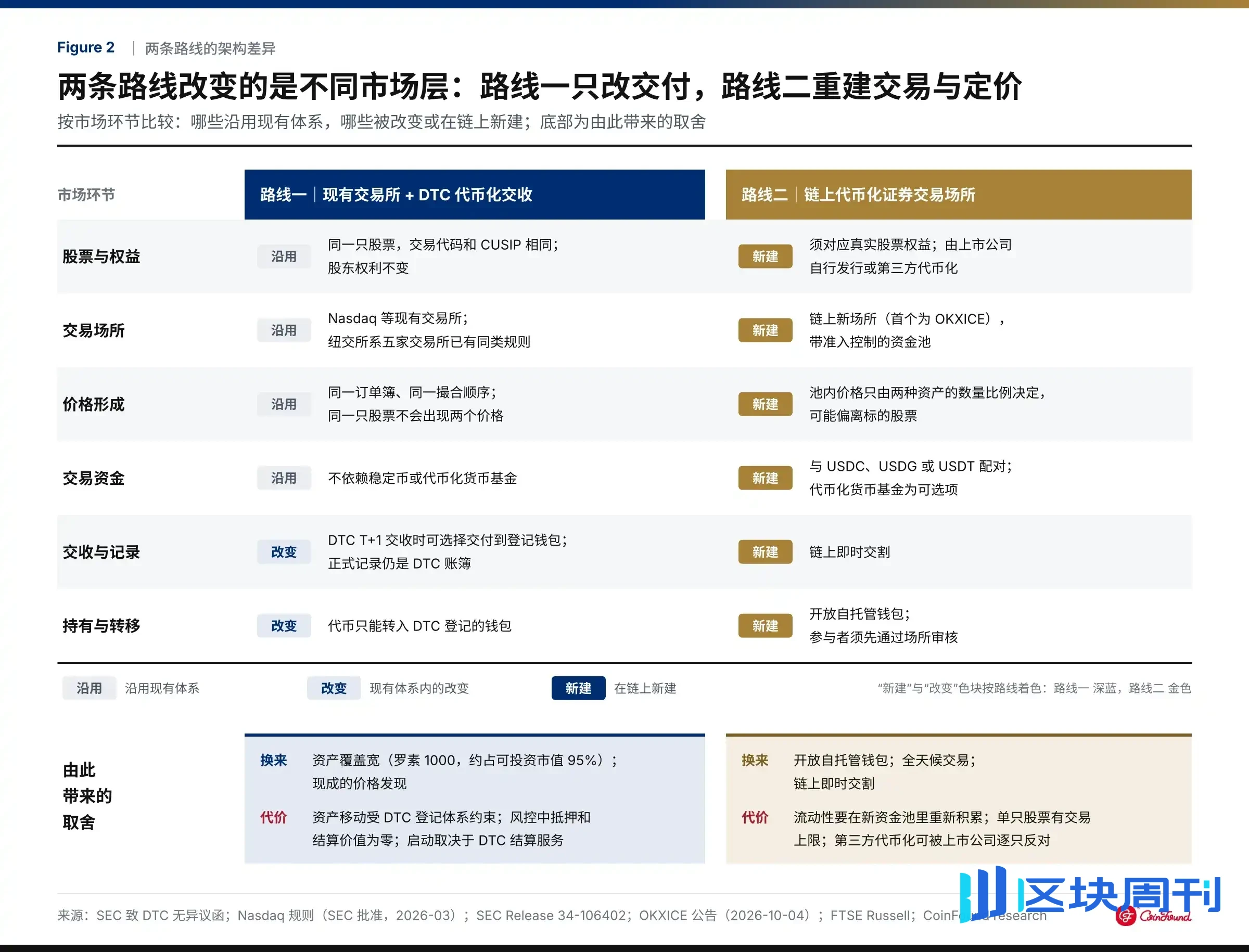Click the gold '新建' badge in the 持有与转移 row
Screen dimensions: 1249x952
click(766, 626)
